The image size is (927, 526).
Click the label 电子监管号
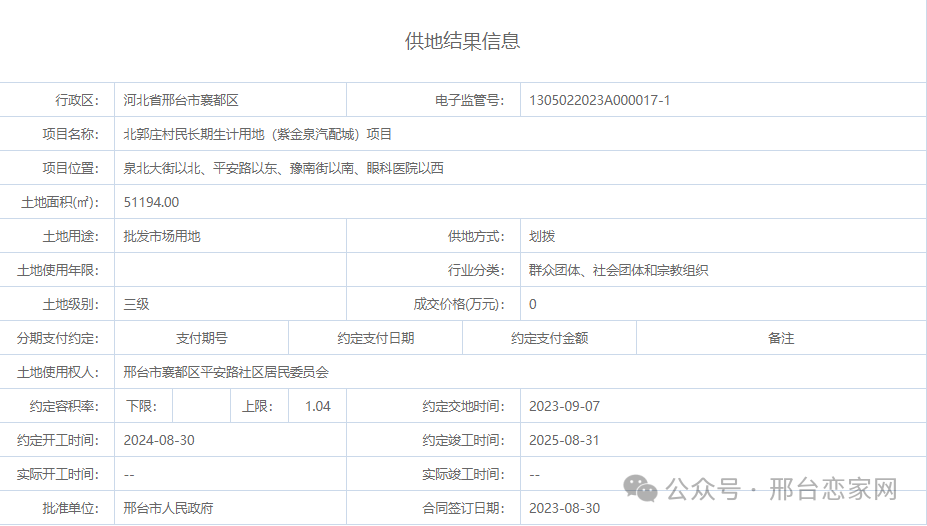click(470, 100)
